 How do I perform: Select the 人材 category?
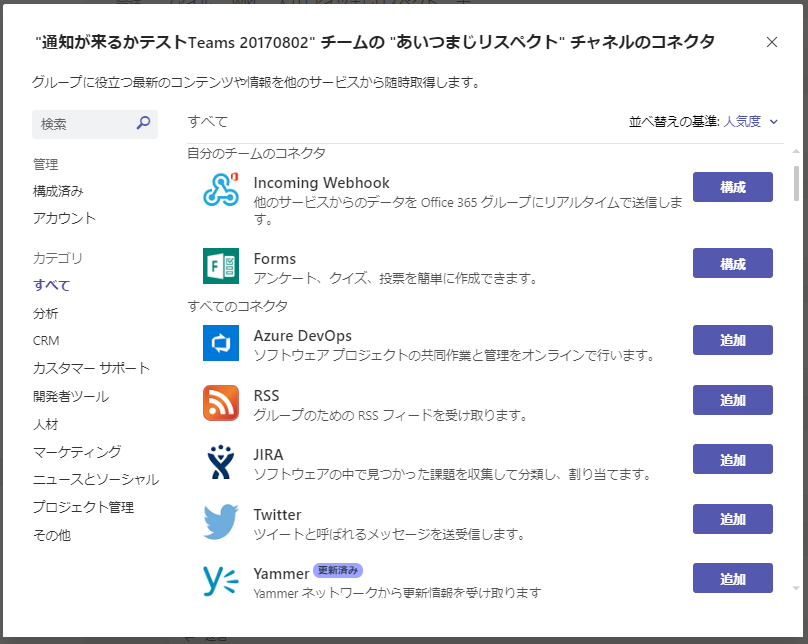45,424
